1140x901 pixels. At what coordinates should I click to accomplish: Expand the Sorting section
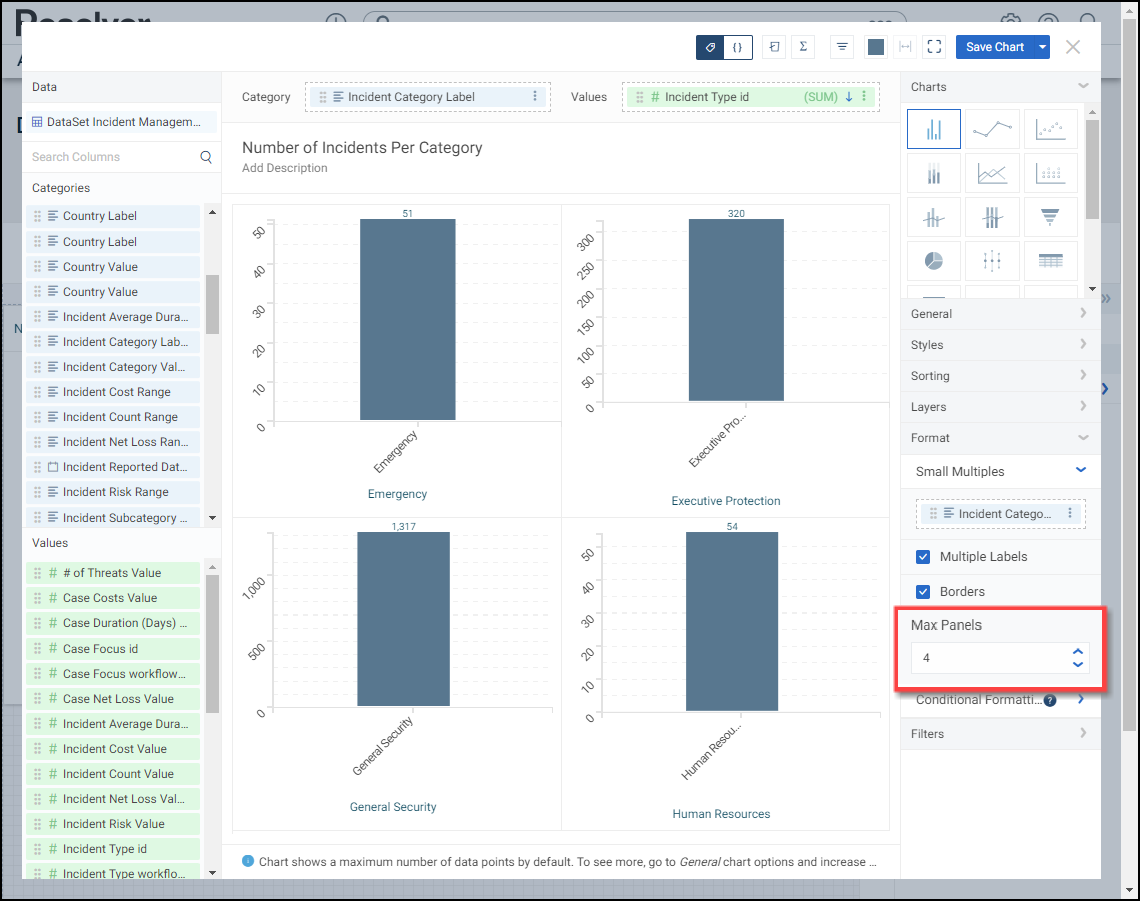1000,376
